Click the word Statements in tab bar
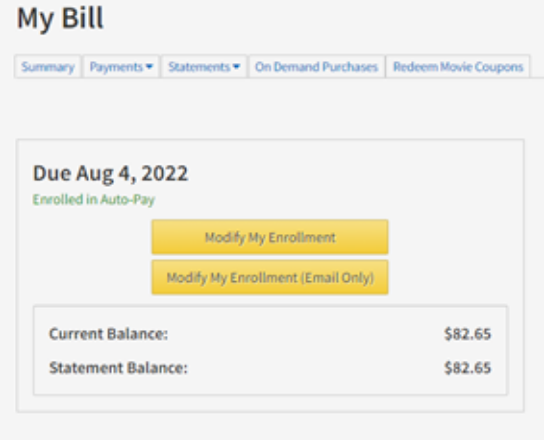The image size is (544, 440). 199,67
